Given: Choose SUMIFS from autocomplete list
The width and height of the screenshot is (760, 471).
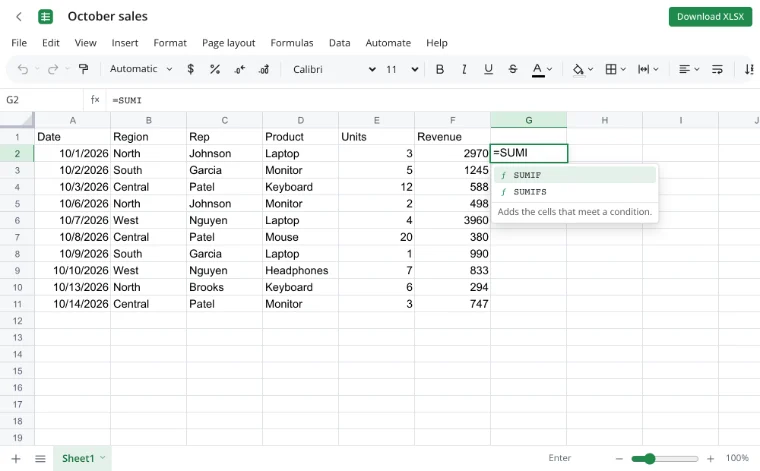Looking at the screenshot, I should click(575, 192).
